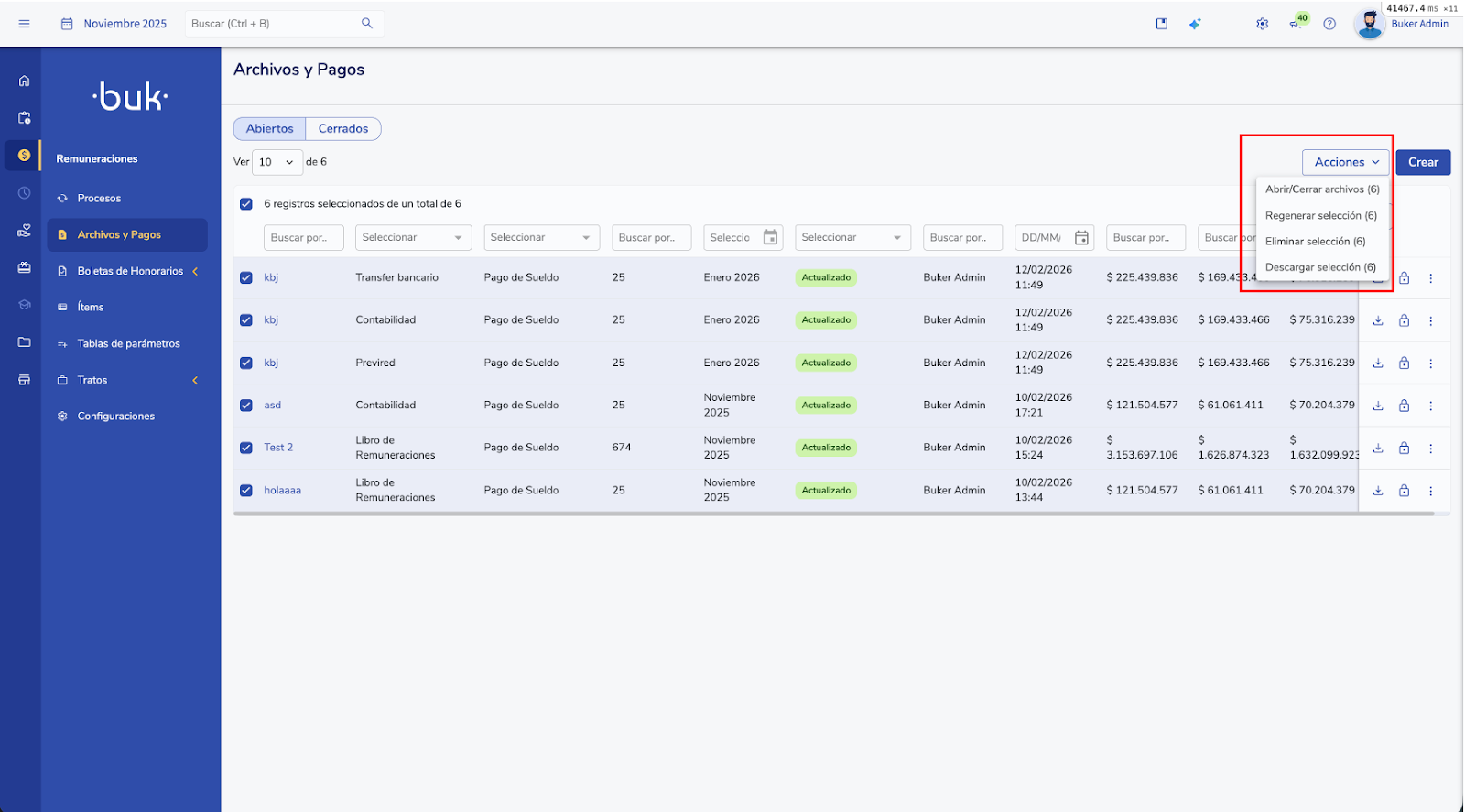1465x812 pixels.
Task: Download the Test 2 row file
Action: [1377, 449]
